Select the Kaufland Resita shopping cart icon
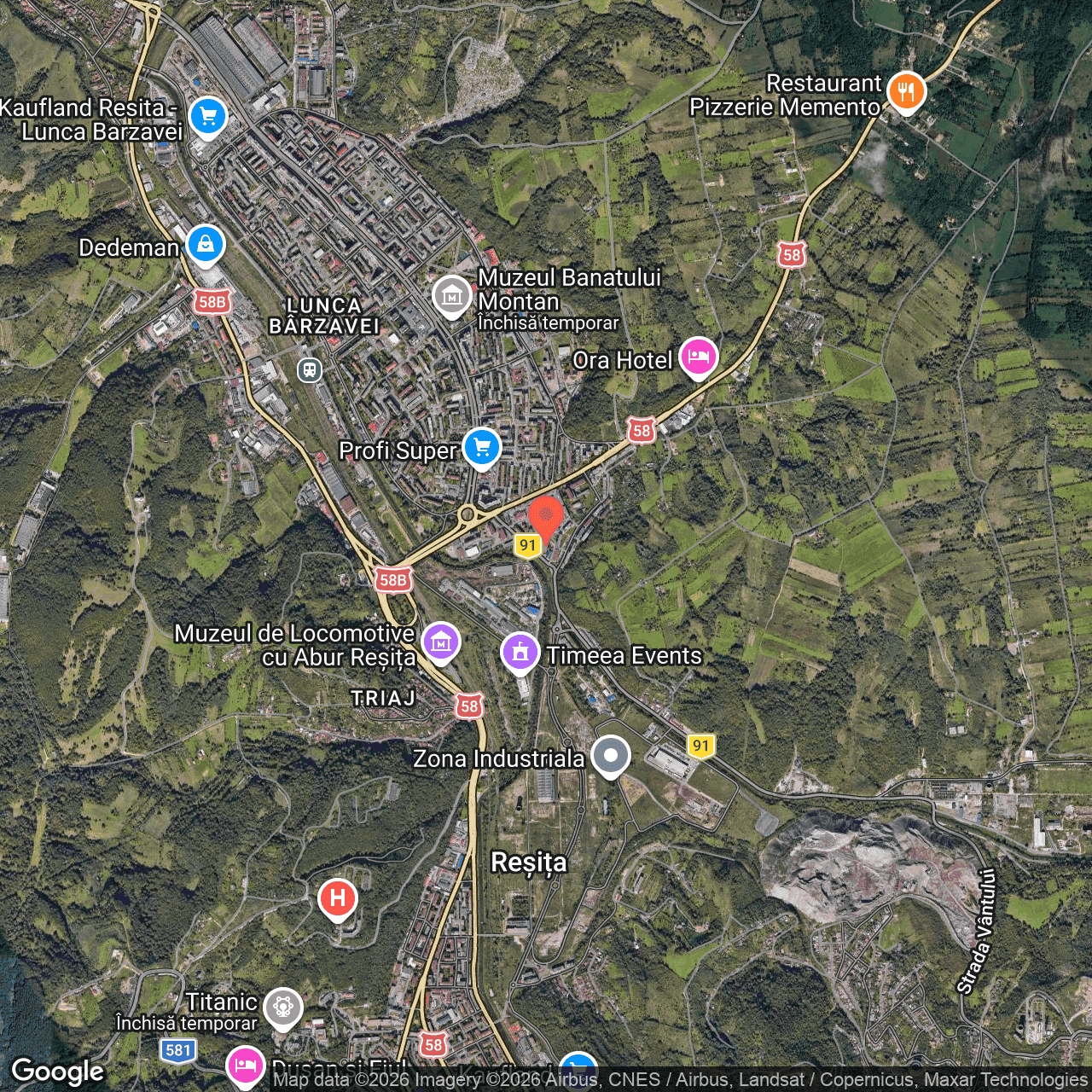1092x1092 pixels. 207,116
